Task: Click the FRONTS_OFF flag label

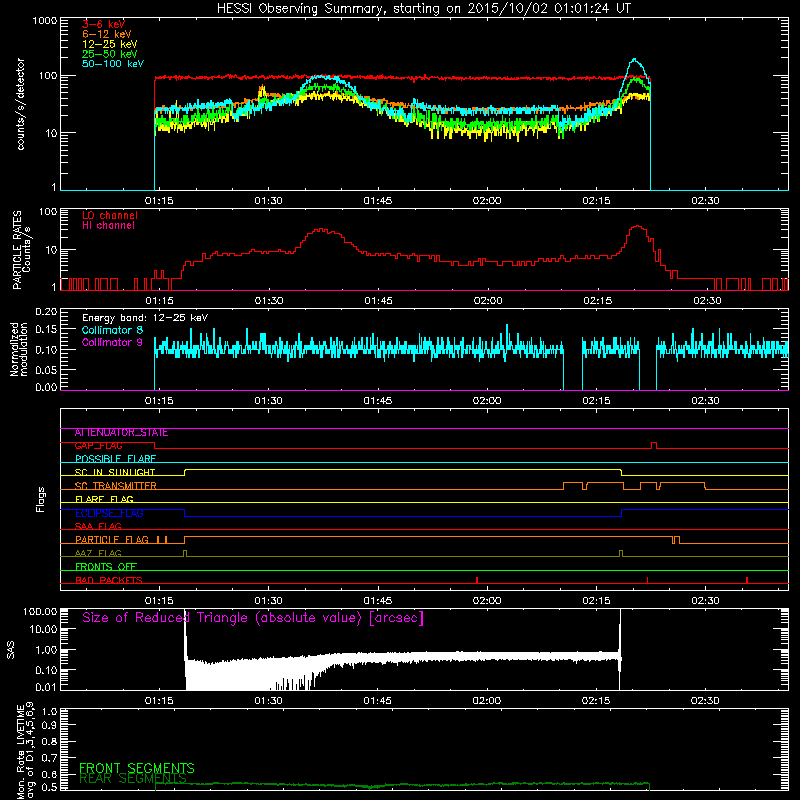Action: [x=106, y=567]
